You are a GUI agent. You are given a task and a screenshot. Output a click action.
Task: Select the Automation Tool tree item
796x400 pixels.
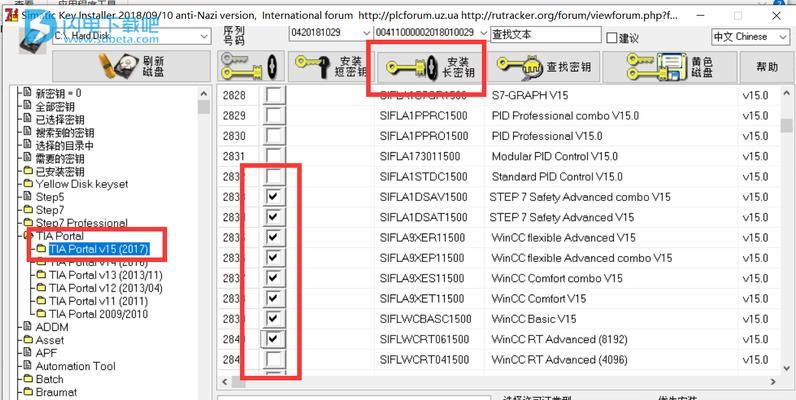76,366
